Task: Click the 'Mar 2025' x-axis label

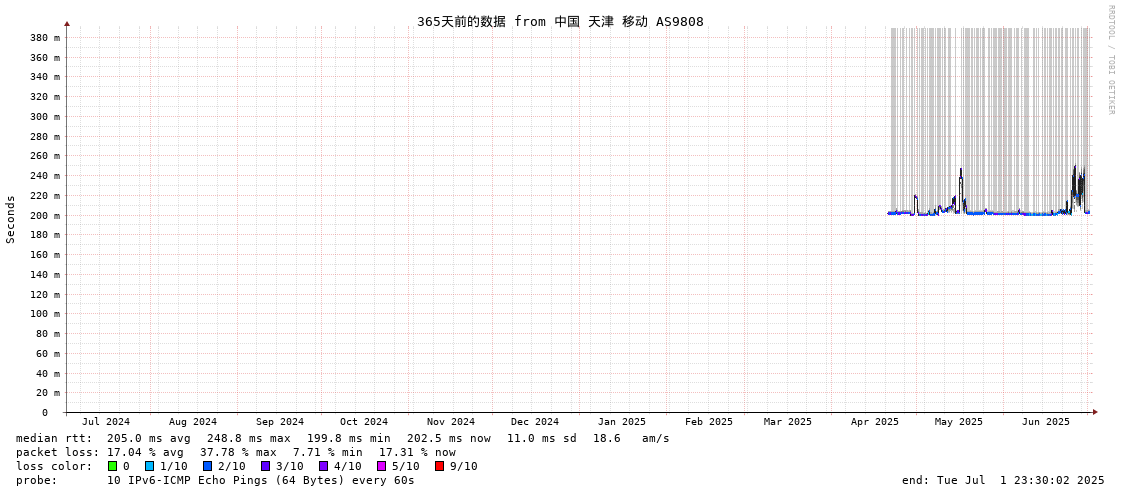Action: coord(787,422)
